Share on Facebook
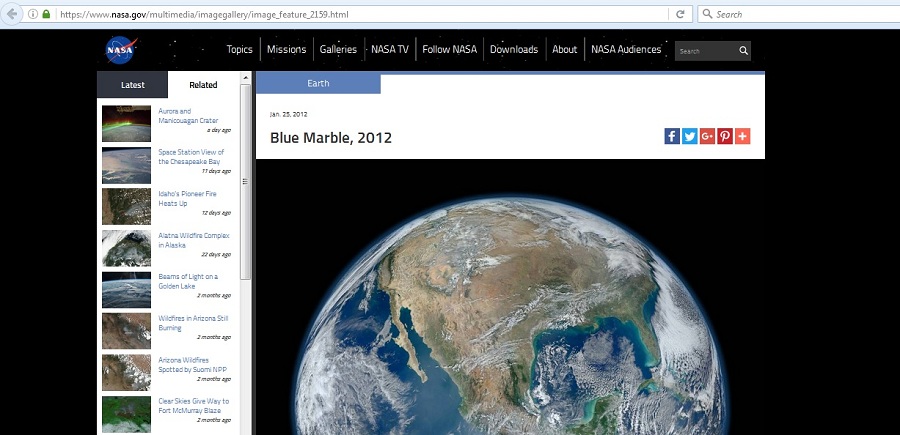Screen dimensions: 900x435 [x=672, y=136]
